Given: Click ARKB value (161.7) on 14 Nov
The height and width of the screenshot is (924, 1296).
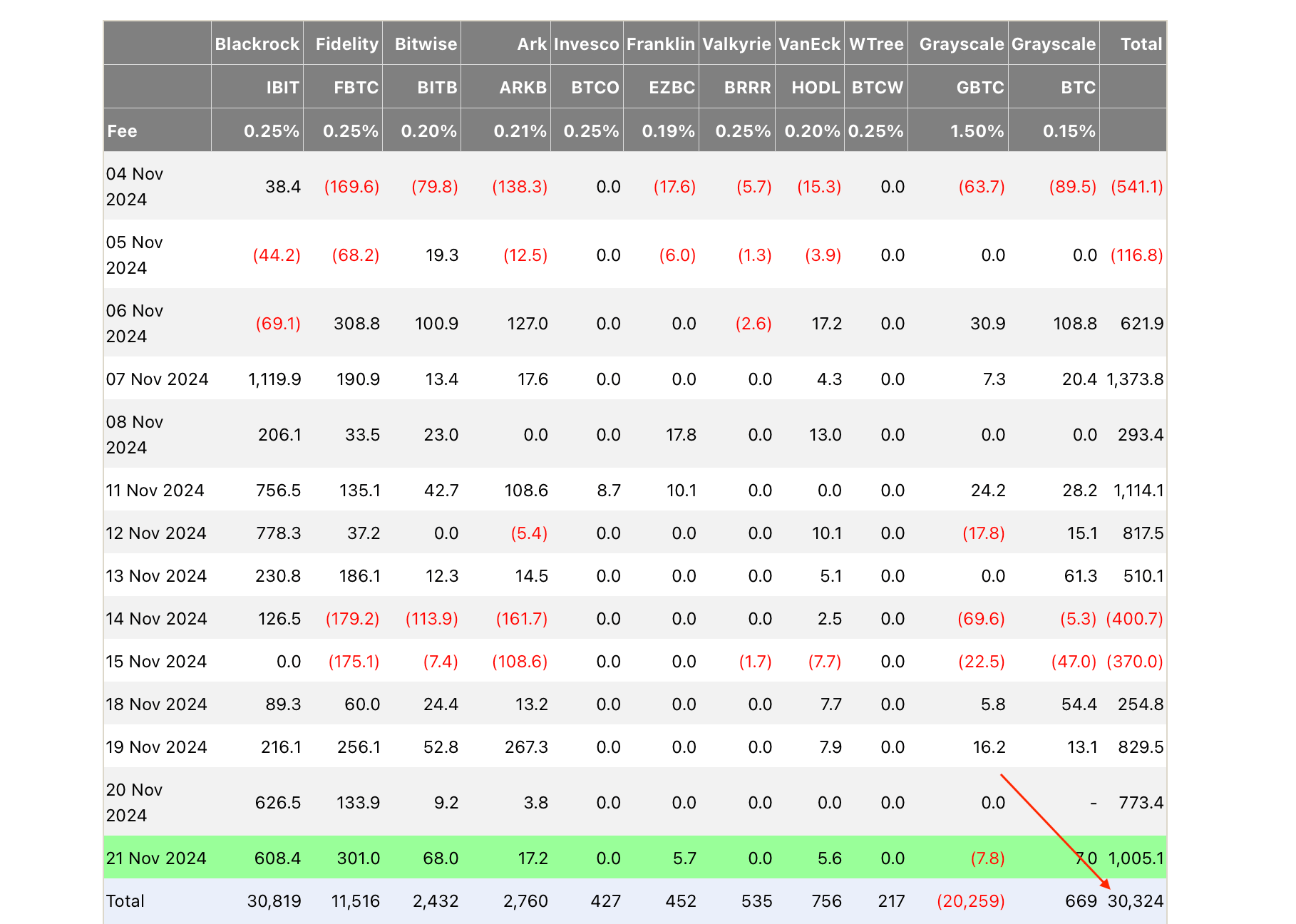Looking at the screenshot, I should click(522, 619).
